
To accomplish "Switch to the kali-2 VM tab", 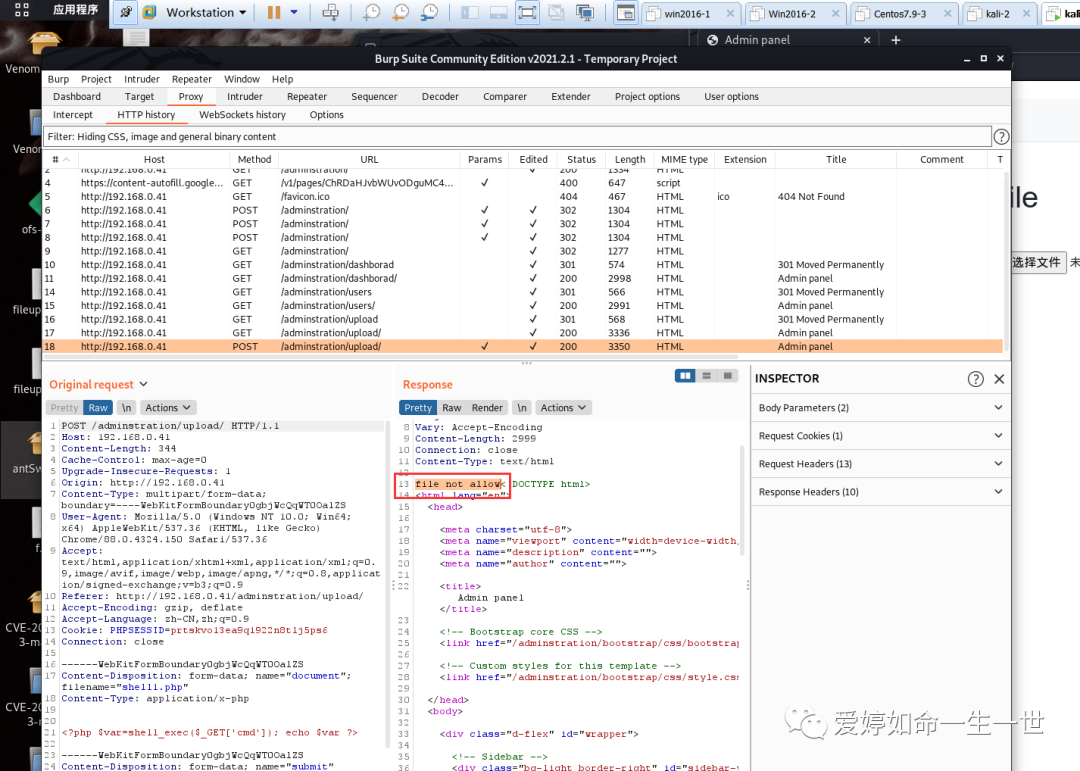I will click(997, 14).
